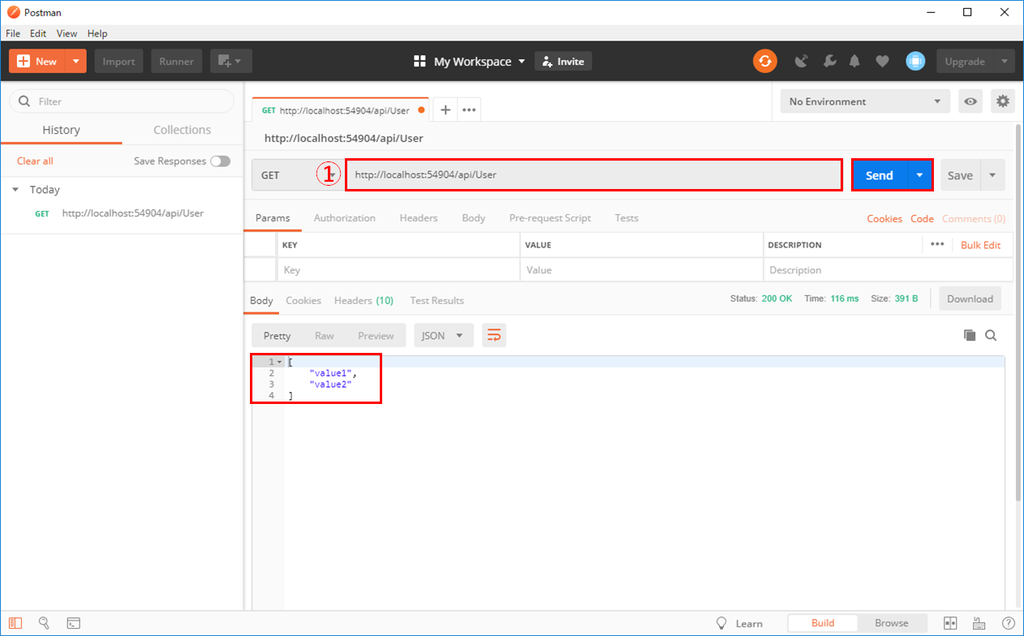This screenshot has width=1024, height=636.
Task: Open the New button dropdown arrow
Action: point(76,61)
